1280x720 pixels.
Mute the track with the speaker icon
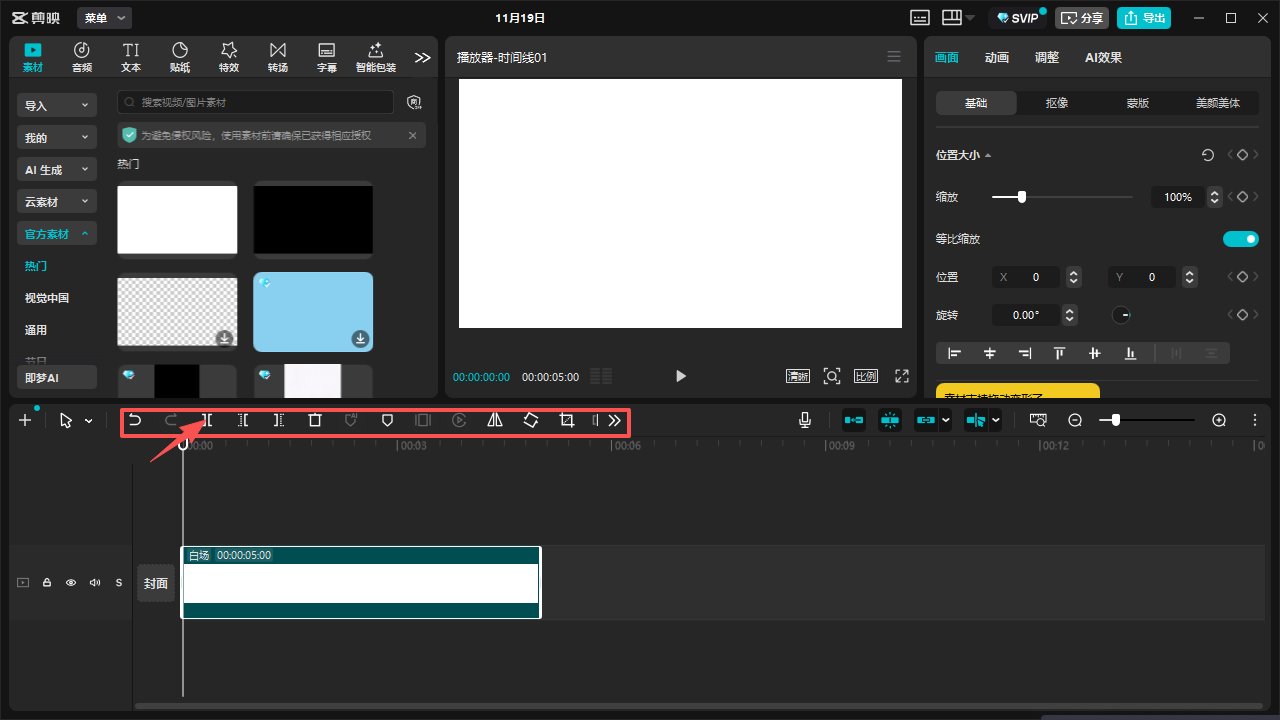(95, 583)
